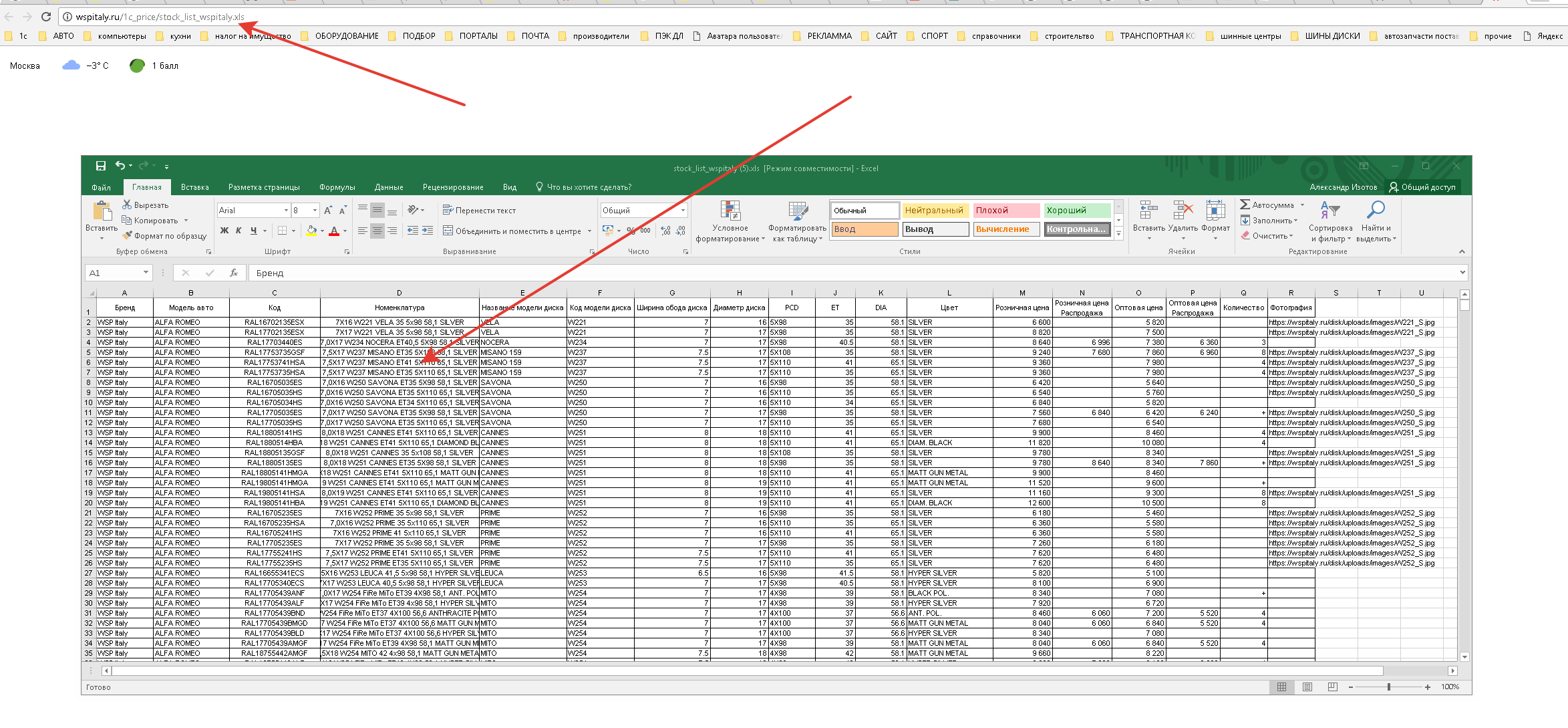
Task: Switch to the Вставка ribbon tab
Action: (194, 187)
